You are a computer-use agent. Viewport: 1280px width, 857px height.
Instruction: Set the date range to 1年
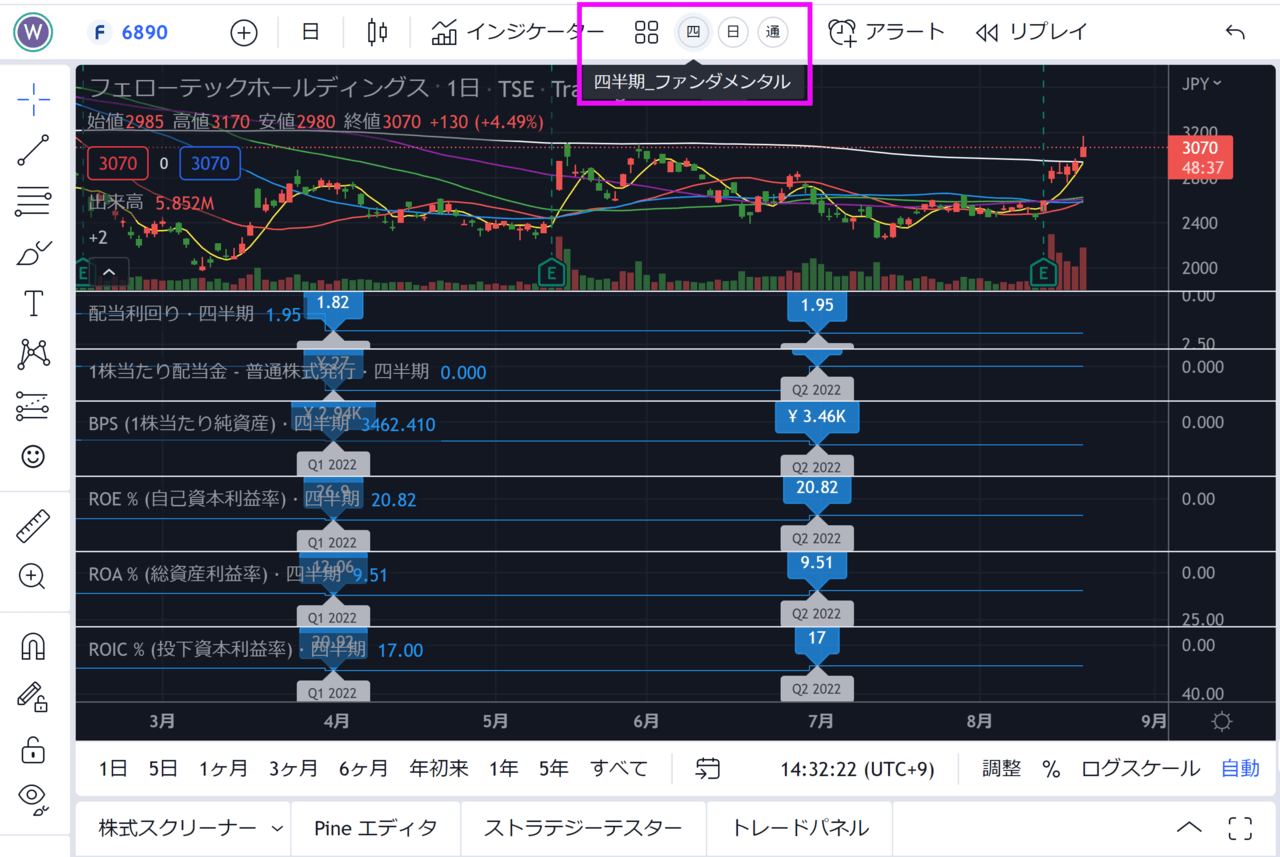[504, 769]
